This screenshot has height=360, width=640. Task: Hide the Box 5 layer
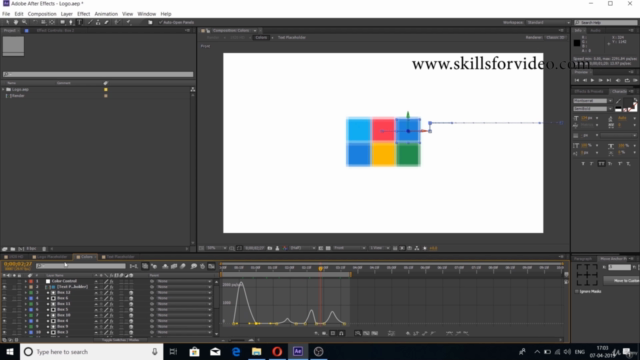coord(4,309)
